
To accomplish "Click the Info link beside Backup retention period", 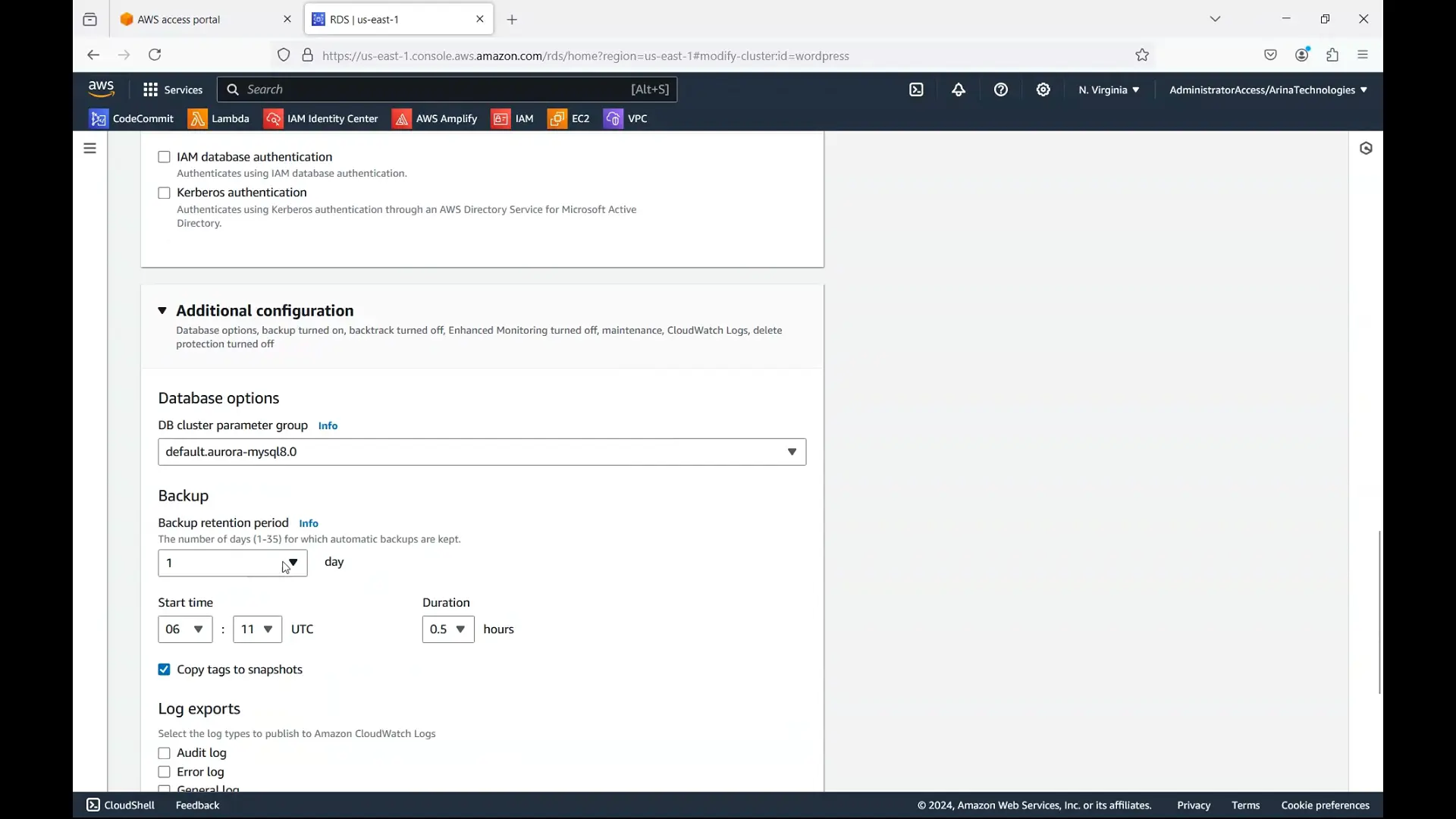I will (x=309, y=524).
